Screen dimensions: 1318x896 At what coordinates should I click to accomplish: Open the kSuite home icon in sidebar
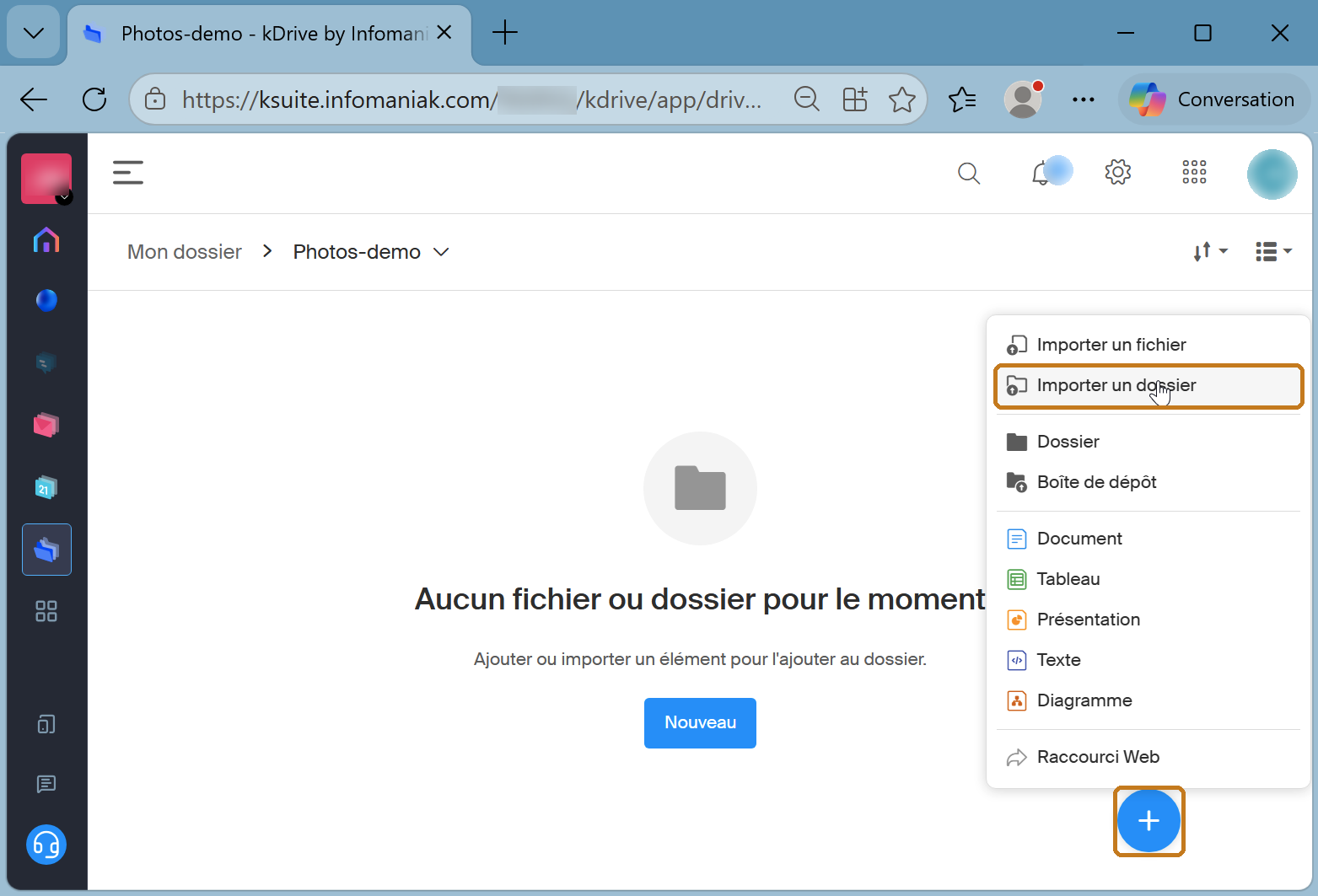[46, 241]
